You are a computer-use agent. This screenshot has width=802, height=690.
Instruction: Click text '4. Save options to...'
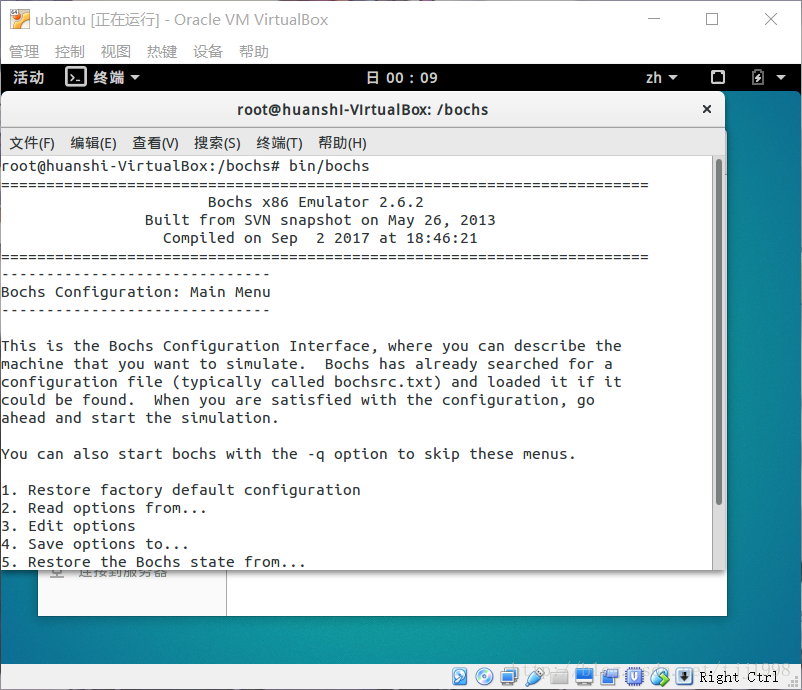[x=95, y=544]
